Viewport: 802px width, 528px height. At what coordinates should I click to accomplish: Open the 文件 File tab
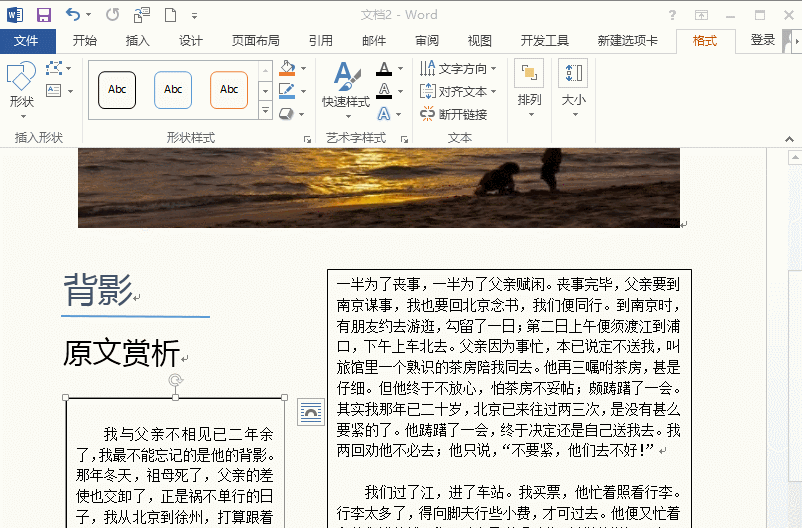pos(27,41)
